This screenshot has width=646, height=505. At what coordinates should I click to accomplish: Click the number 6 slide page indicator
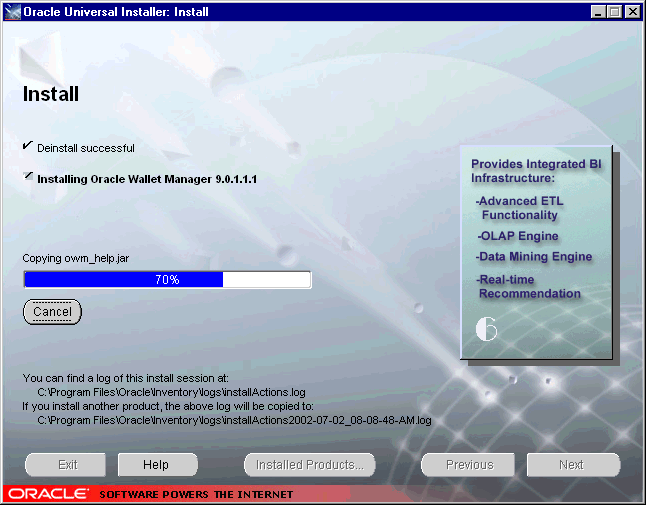pos(487,329)
